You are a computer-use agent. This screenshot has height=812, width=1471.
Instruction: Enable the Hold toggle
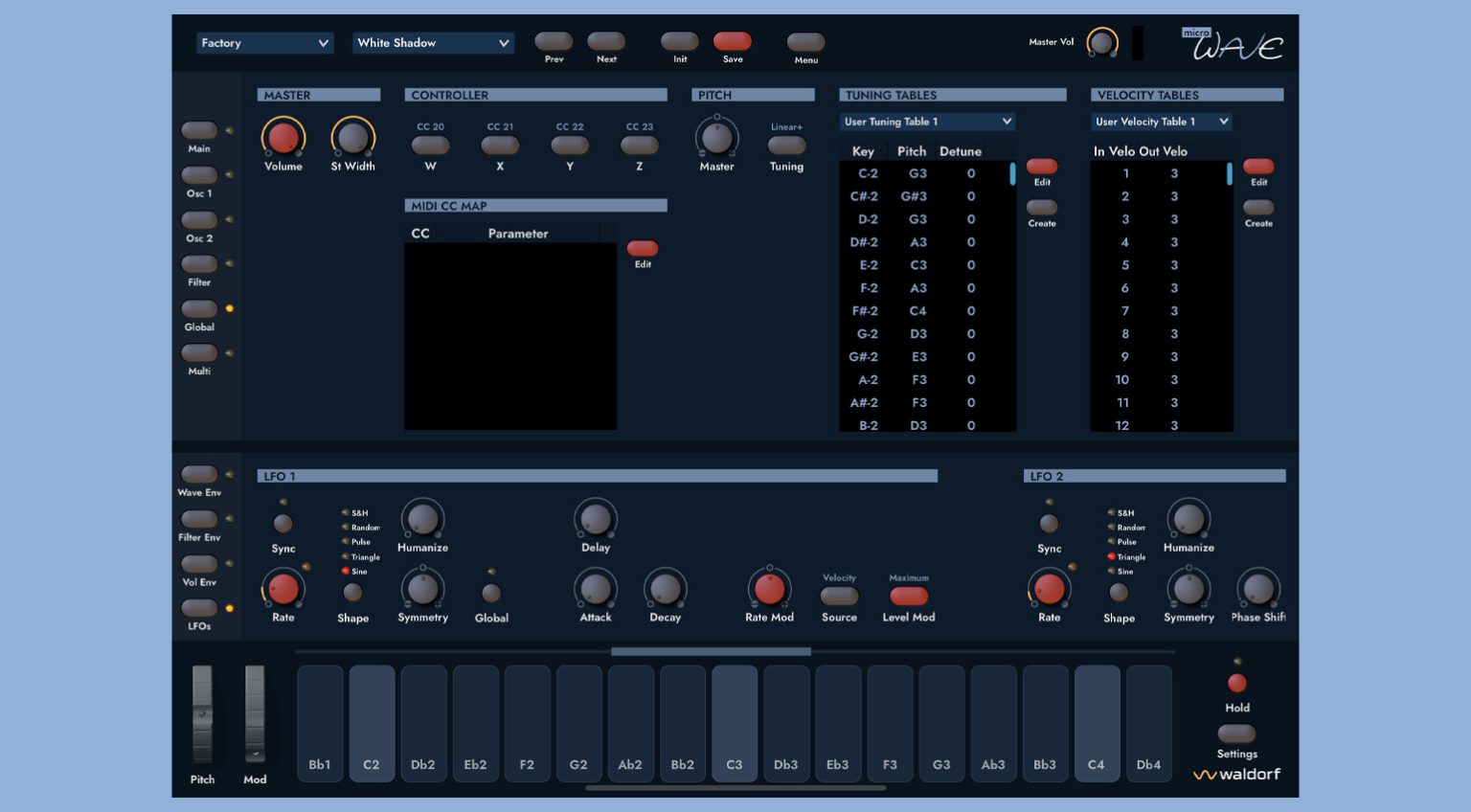click(1237, 683)
